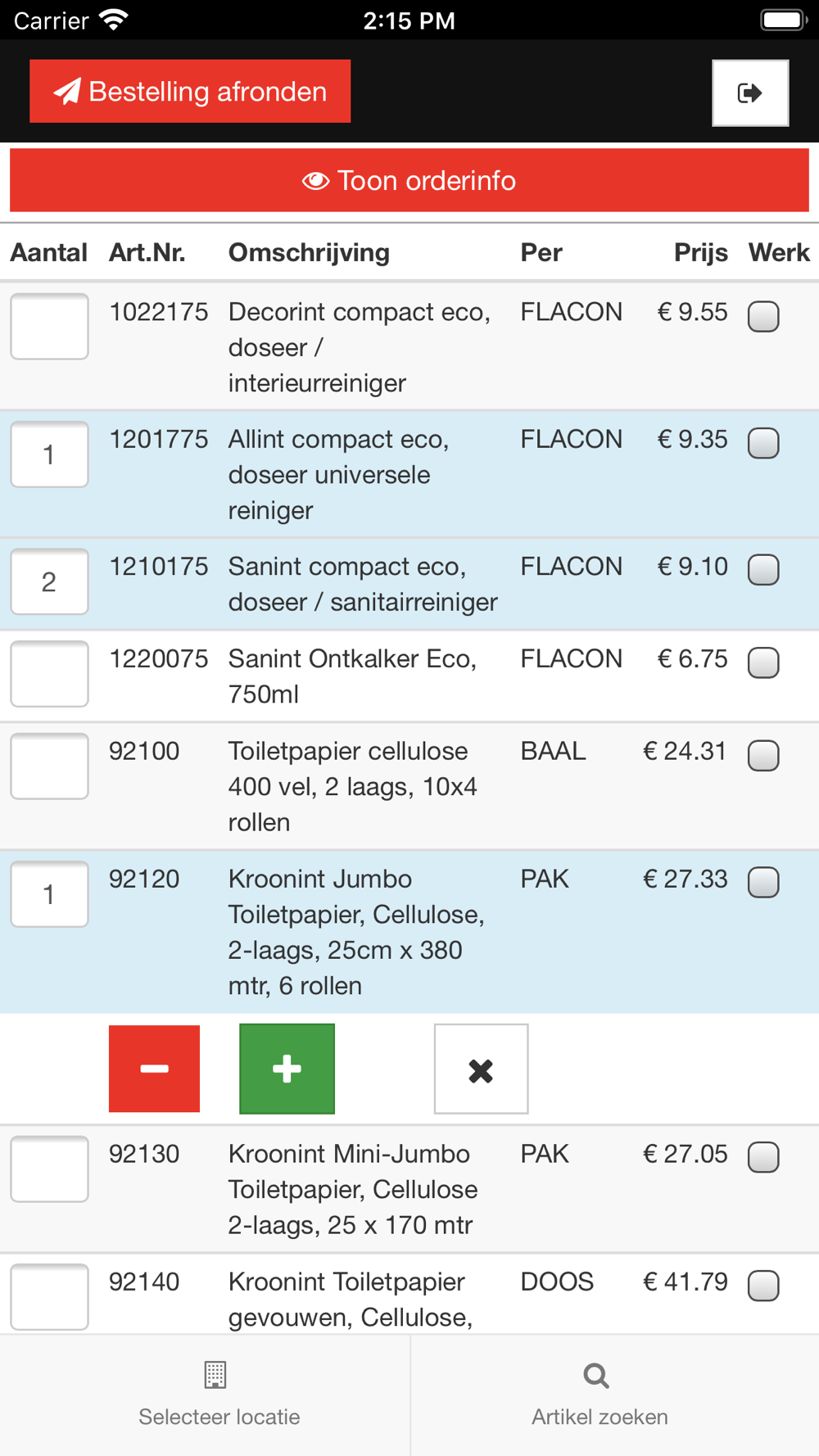Screen dimensions: 819x1456
Task: Tap the logout icon button
Action: coord(749,93)
